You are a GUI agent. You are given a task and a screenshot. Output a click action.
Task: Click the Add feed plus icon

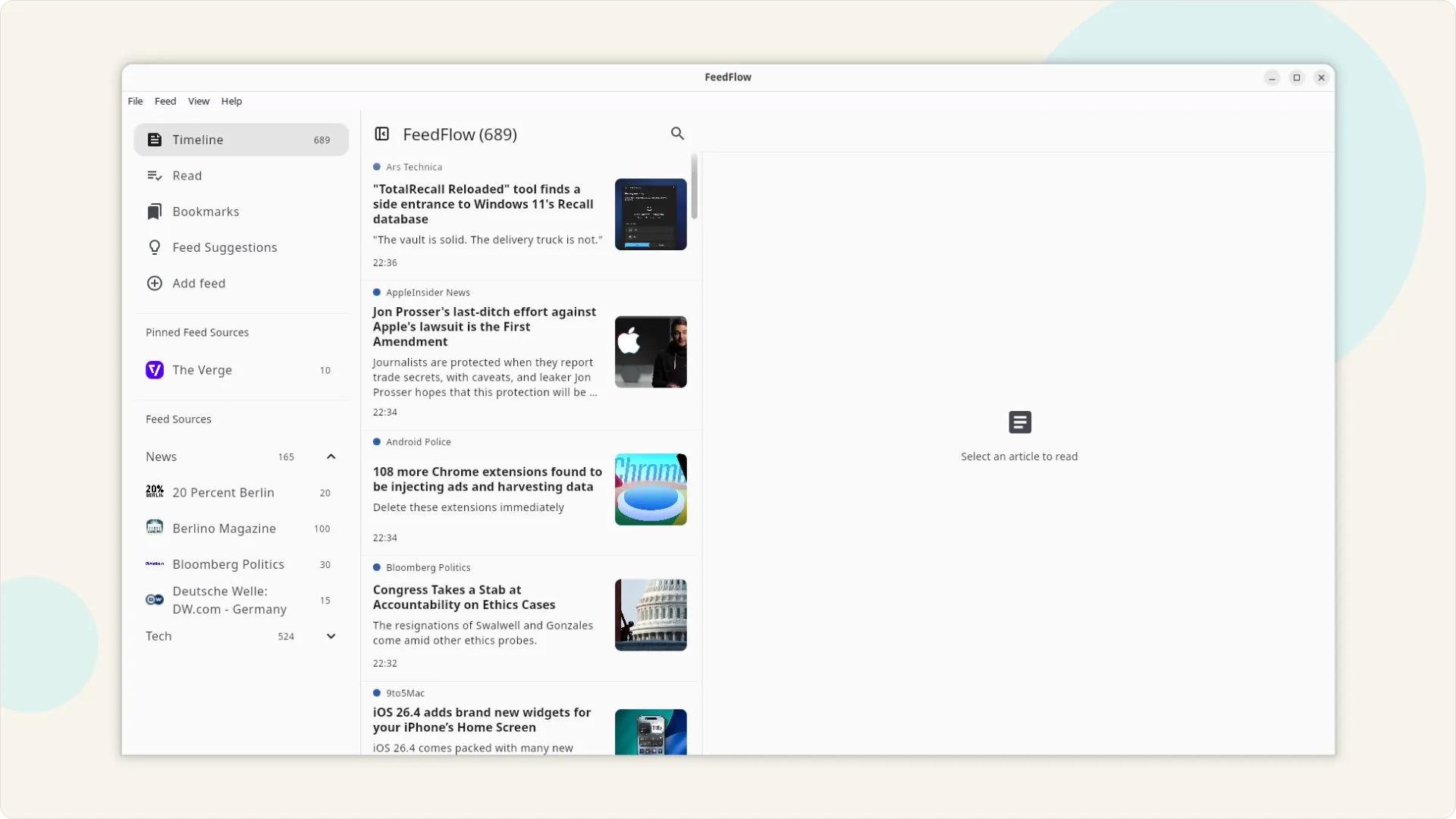(155, 283)
